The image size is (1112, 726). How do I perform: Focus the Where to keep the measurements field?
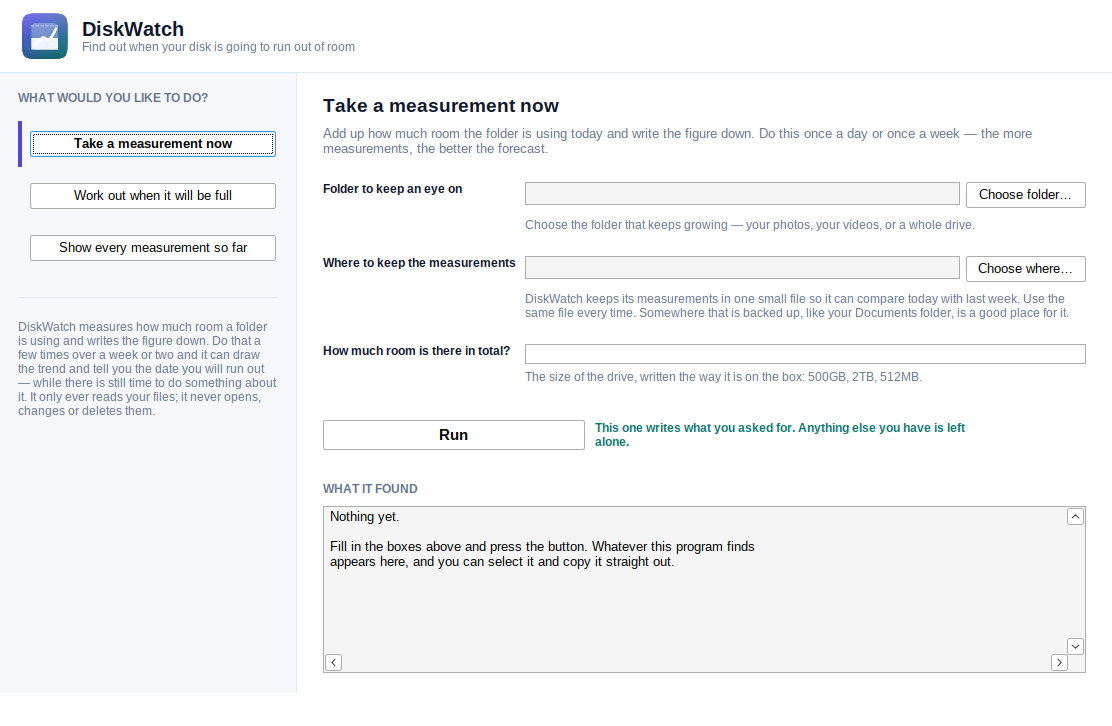(742, 267)
